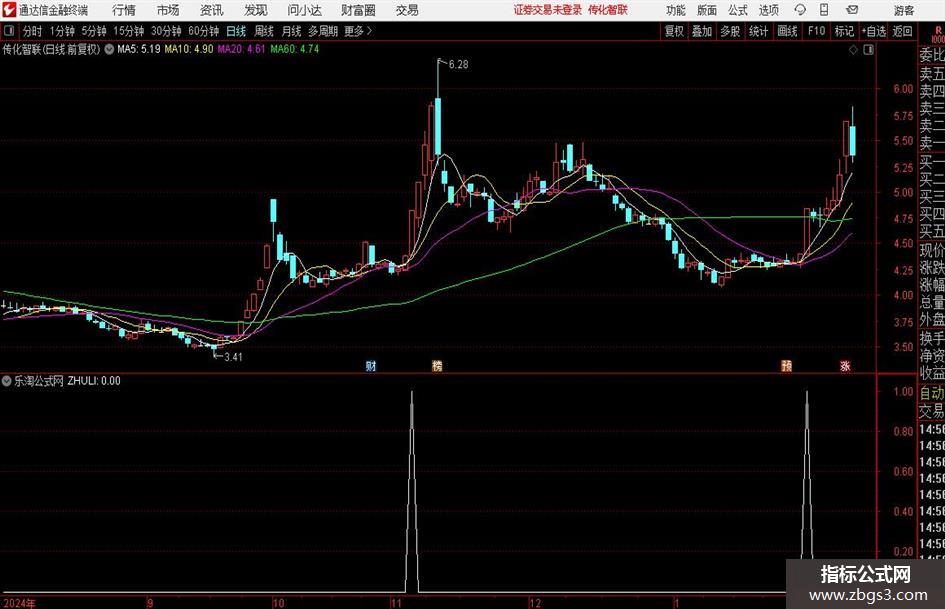Open the 选项 menu
The height and width of the screenshot is (609, 945).
point(768,10)
